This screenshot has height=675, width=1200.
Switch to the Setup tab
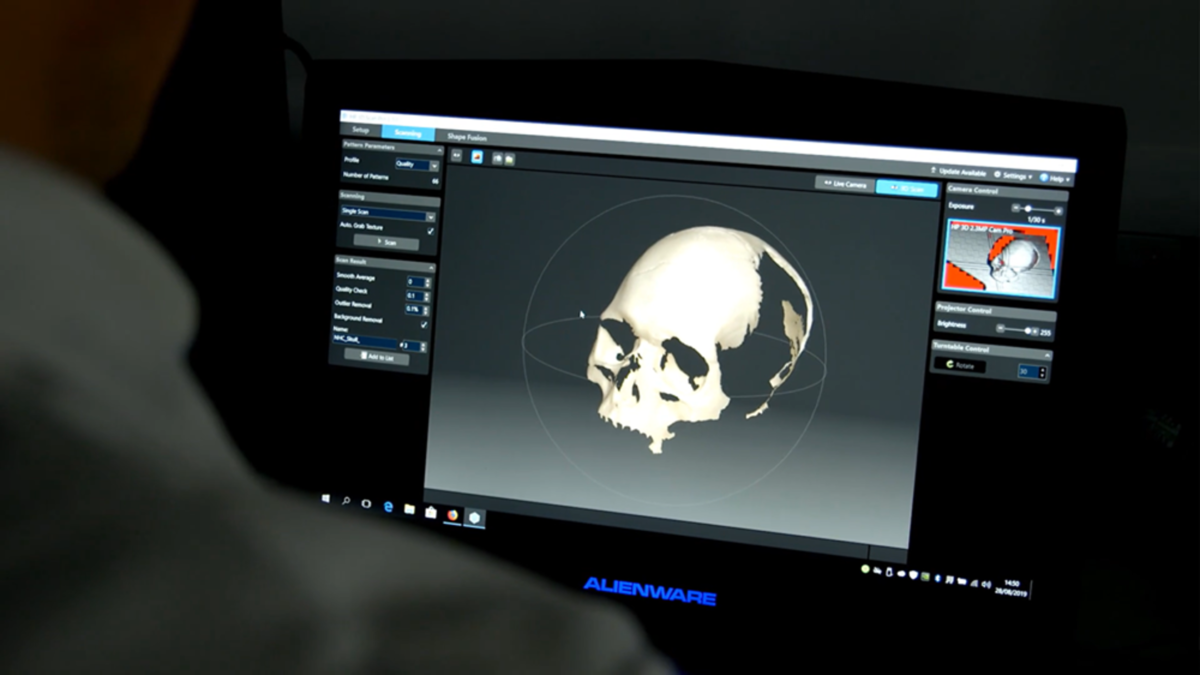[360, 130]
